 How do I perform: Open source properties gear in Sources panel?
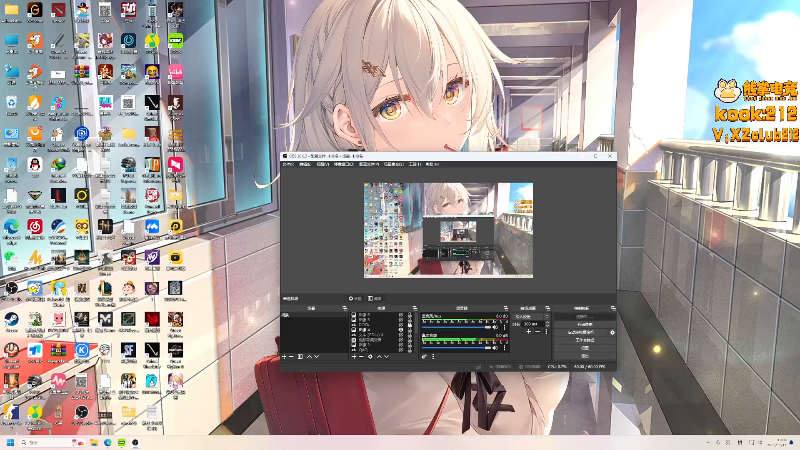coord(370,357)
